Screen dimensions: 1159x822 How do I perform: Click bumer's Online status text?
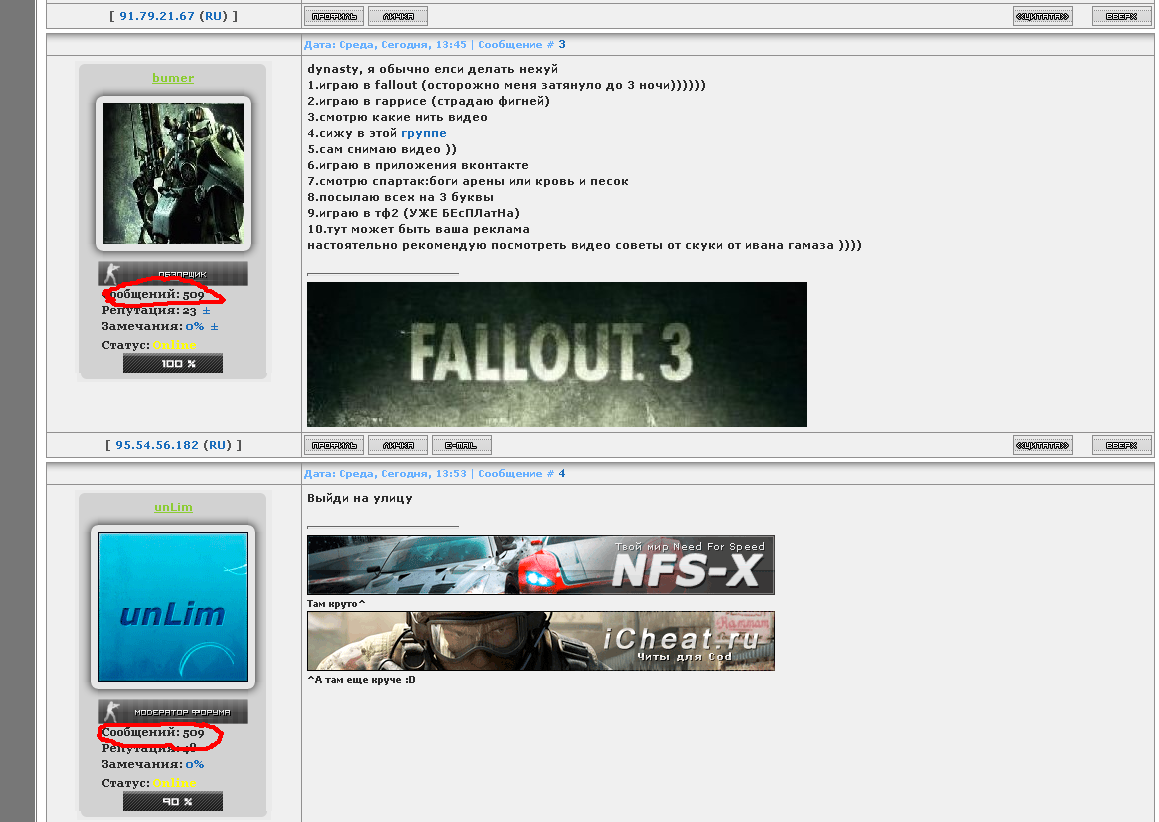[x=174, y=345]
